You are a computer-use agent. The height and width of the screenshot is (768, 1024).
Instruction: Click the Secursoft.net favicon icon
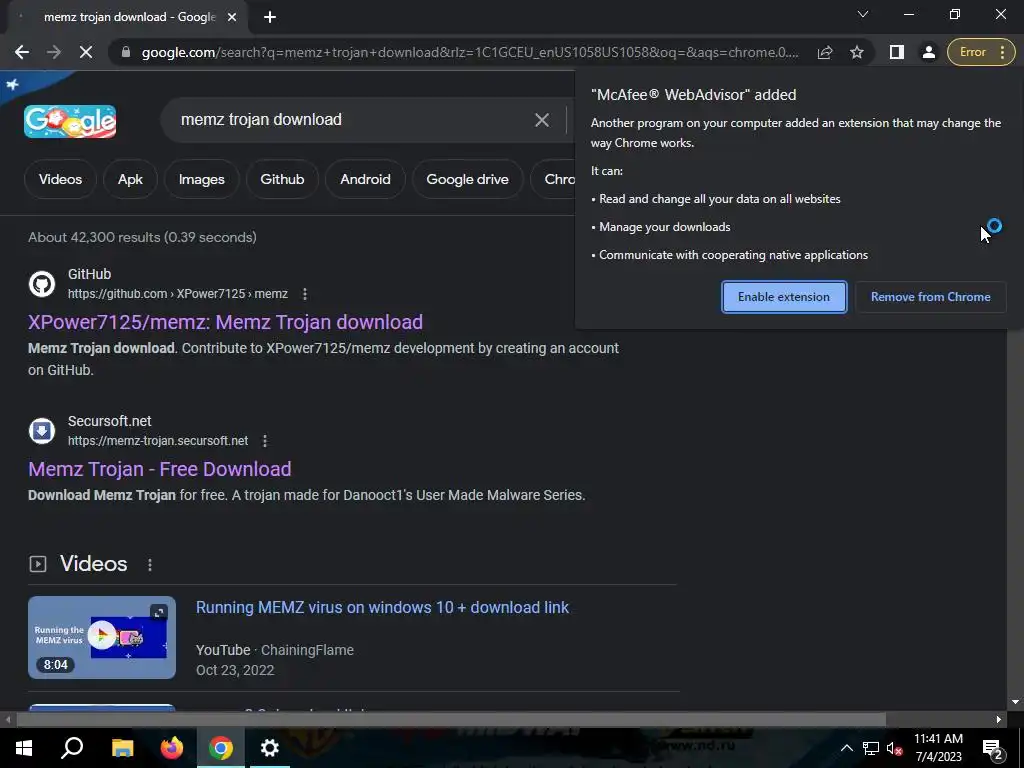click(x=42, y=431)
